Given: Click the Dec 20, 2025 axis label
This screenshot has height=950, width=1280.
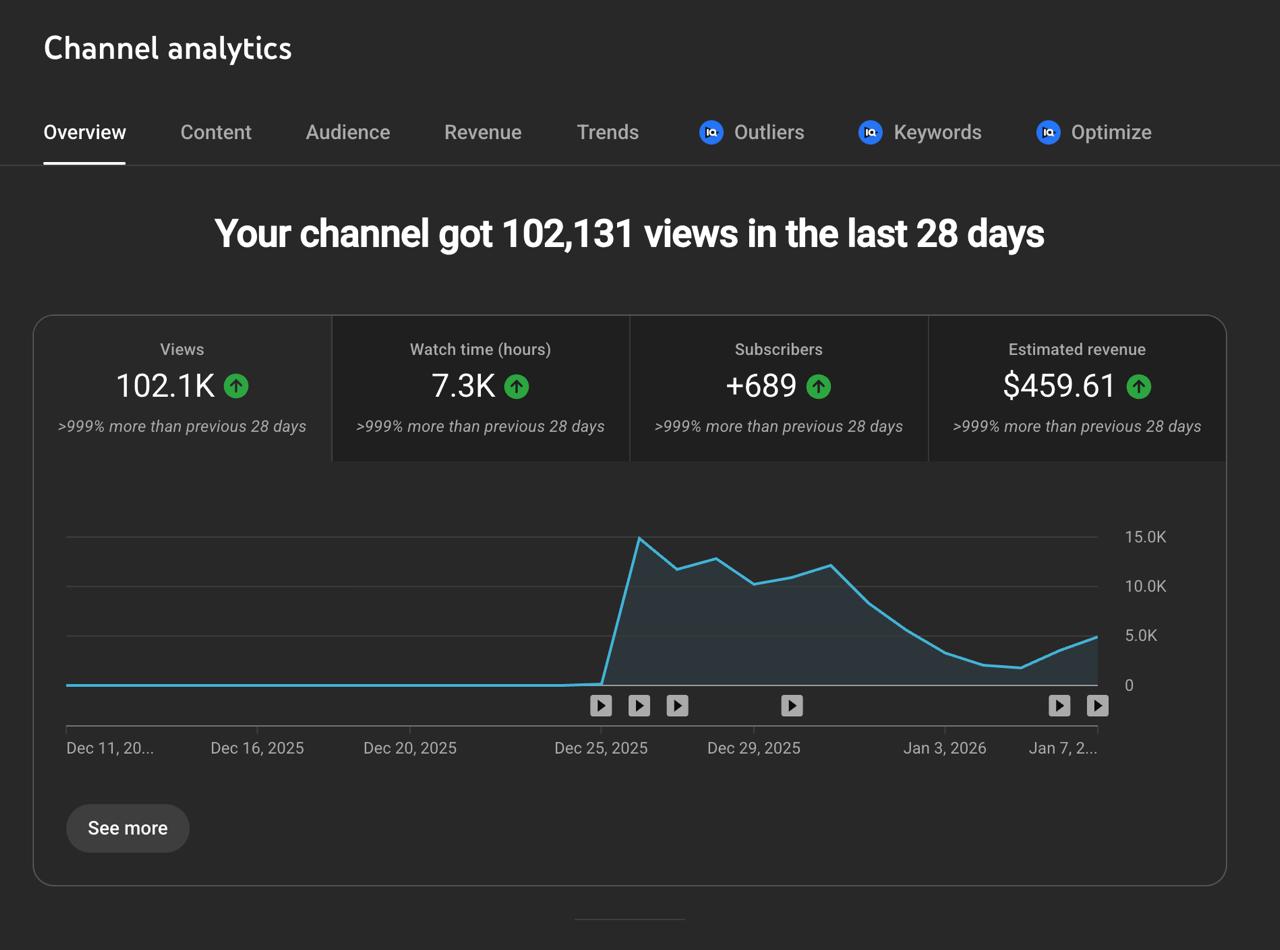Looking at the screenshot, I should point(410,748).
